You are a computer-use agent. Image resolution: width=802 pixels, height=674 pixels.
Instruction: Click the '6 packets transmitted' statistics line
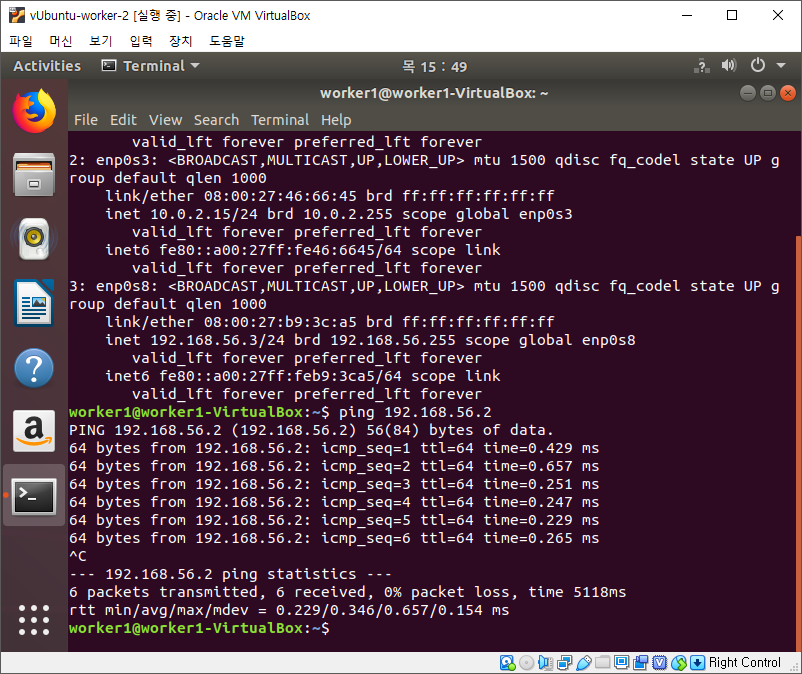(348, 592)
